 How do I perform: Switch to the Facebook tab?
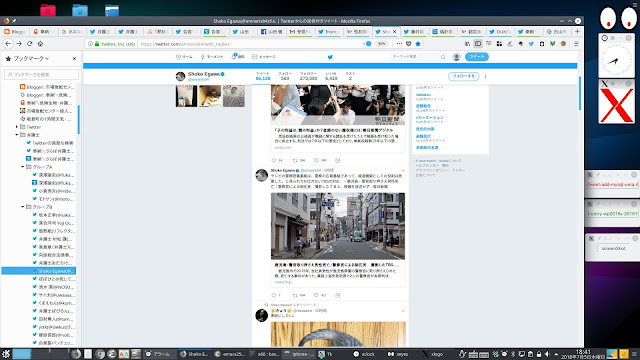coord(271,31)
